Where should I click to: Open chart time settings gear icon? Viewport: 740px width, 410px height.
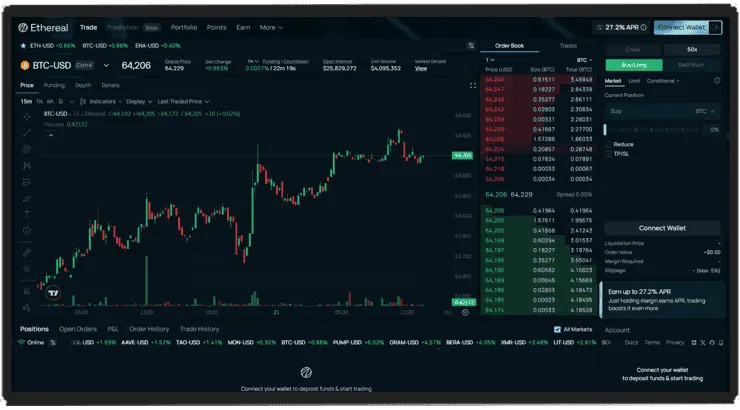click(465, 312)
